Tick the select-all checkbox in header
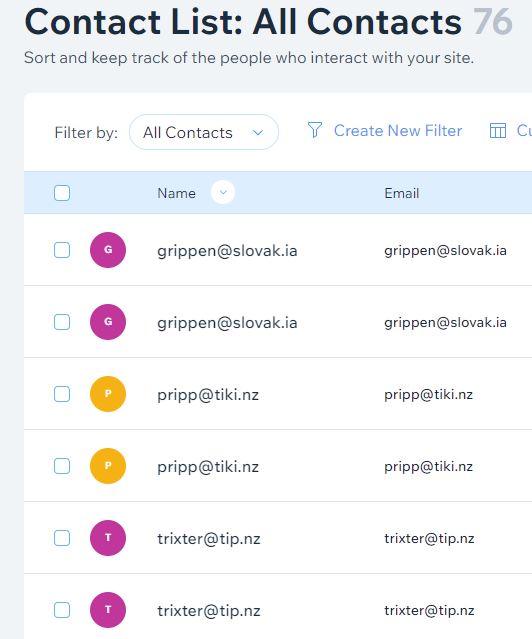532x639 pixels. point(62,193)
